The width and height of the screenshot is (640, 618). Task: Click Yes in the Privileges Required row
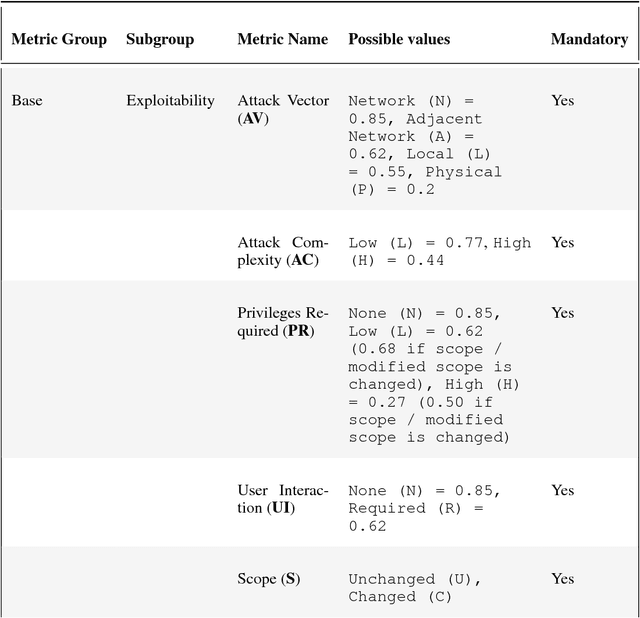(563, 313)
